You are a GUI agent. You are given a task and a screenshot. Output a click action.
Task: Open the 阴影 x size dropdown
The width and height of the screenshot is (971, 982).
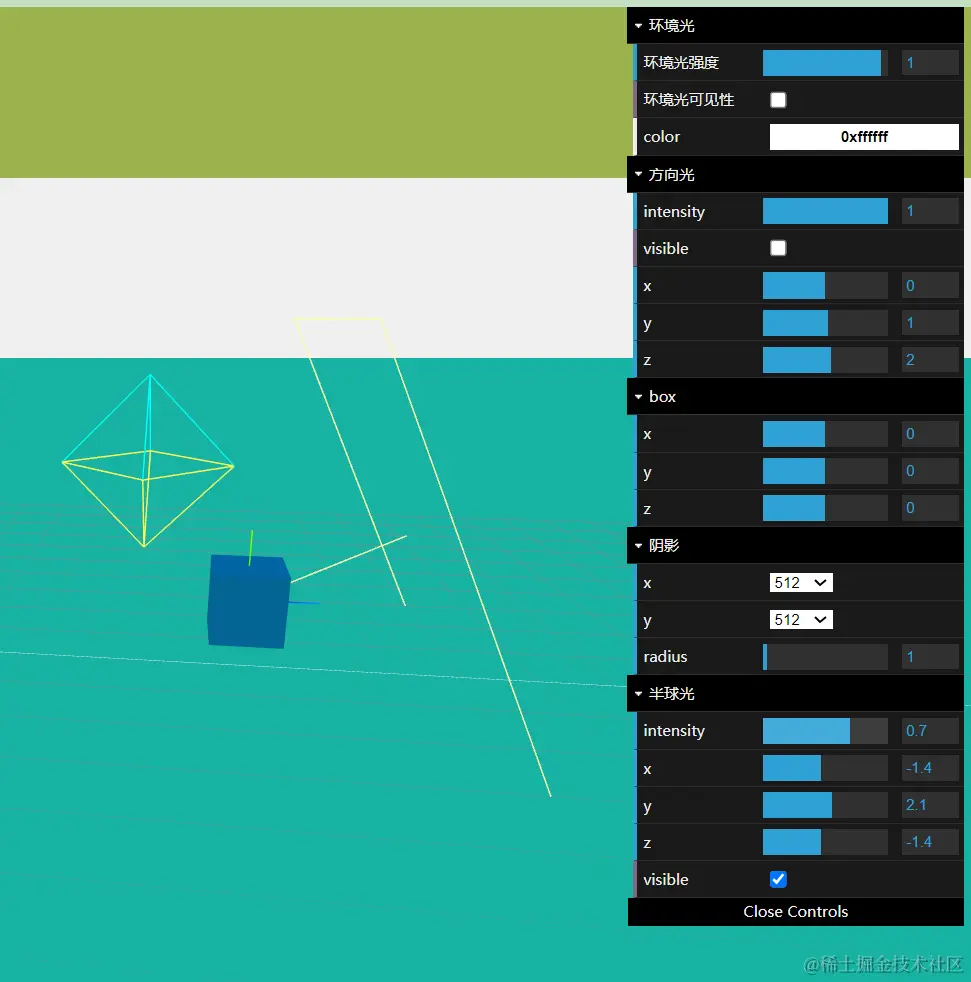pyautogui.click(x=801, y=582)
